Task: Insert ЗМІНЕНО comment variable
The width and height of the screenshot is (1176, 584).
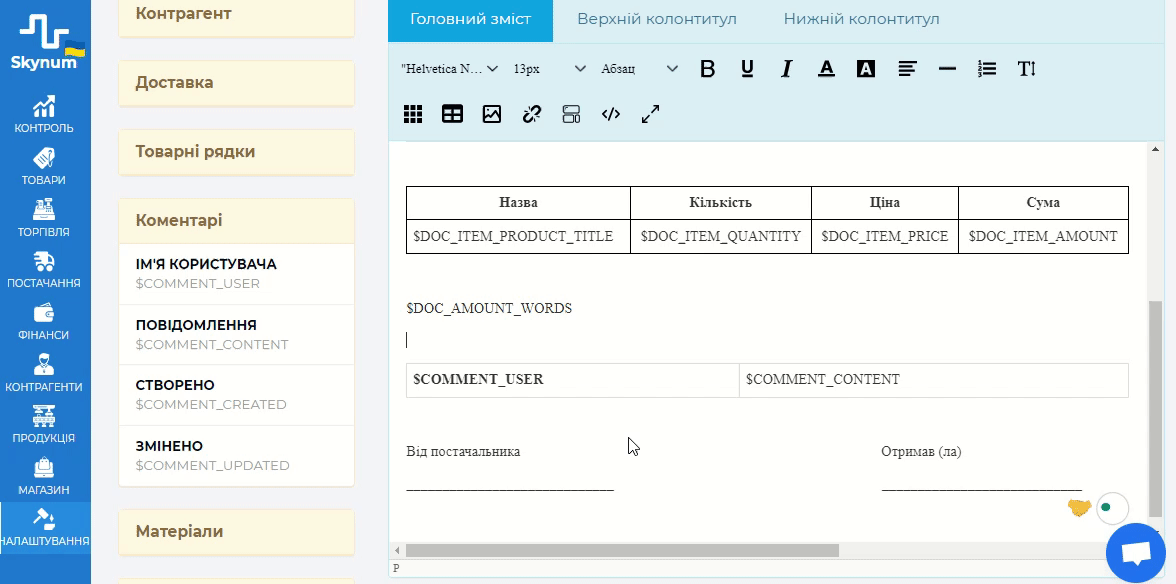Action: point(236,456)
